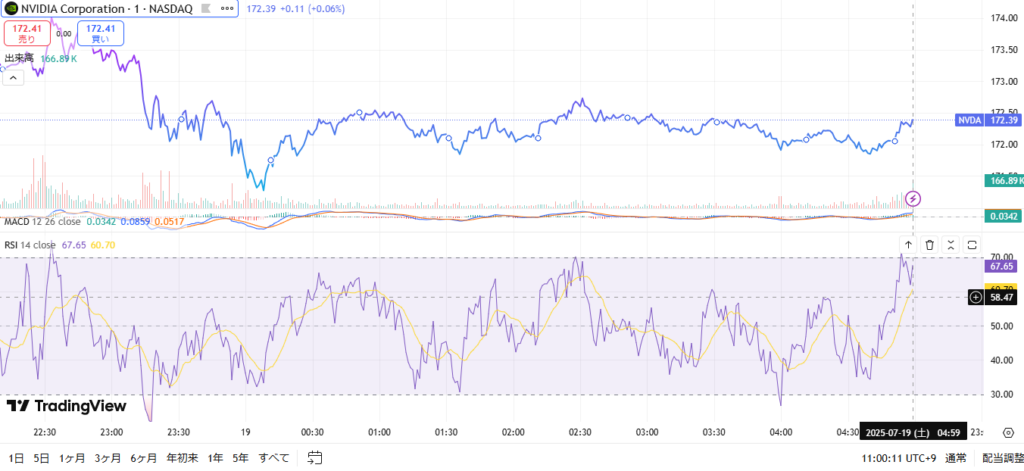
Task: Click the NVDA 172.39 price label
Action: coord(988,120)
